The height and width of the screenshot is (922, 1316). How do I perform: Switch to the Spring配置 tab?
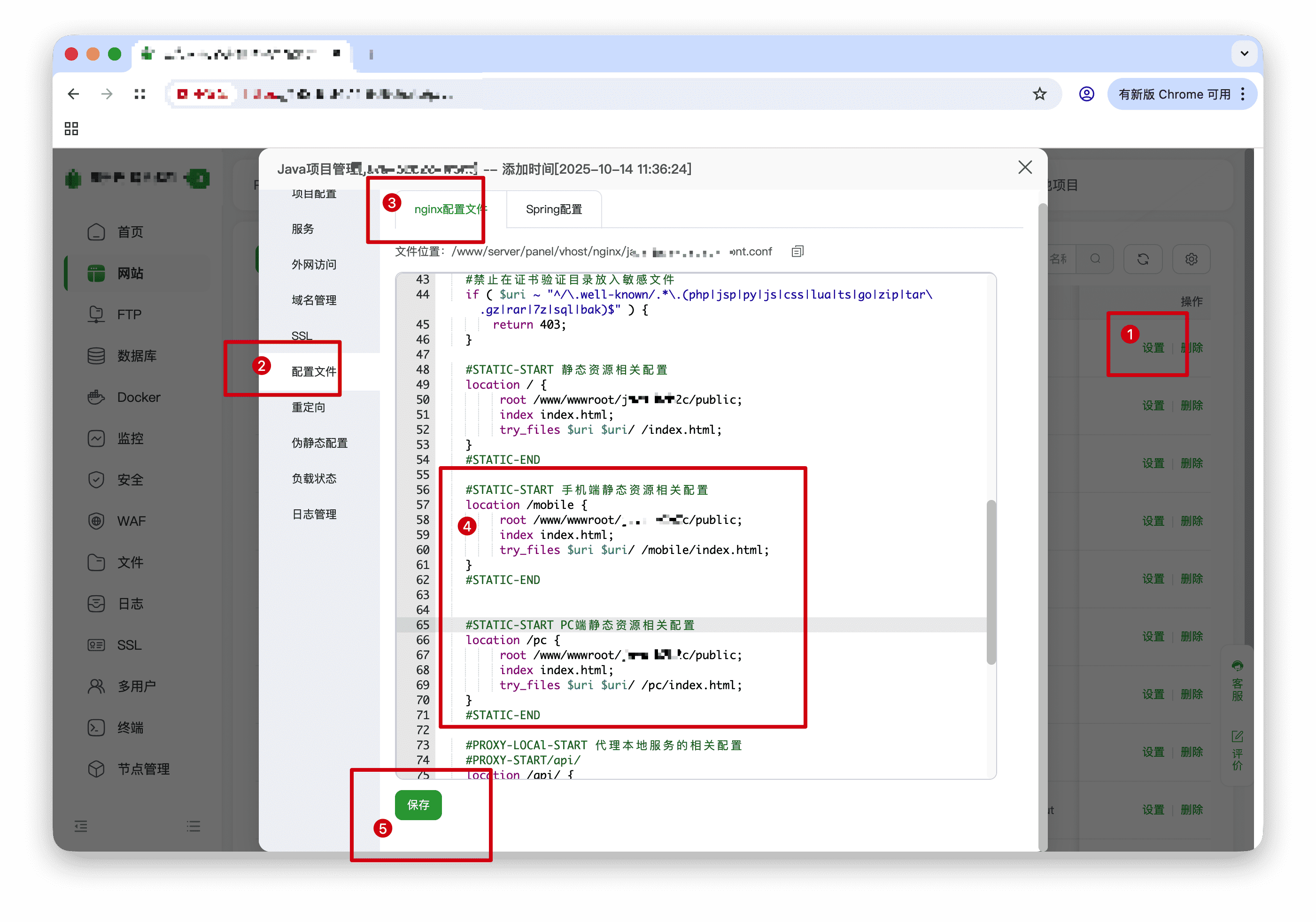[553, 210]
